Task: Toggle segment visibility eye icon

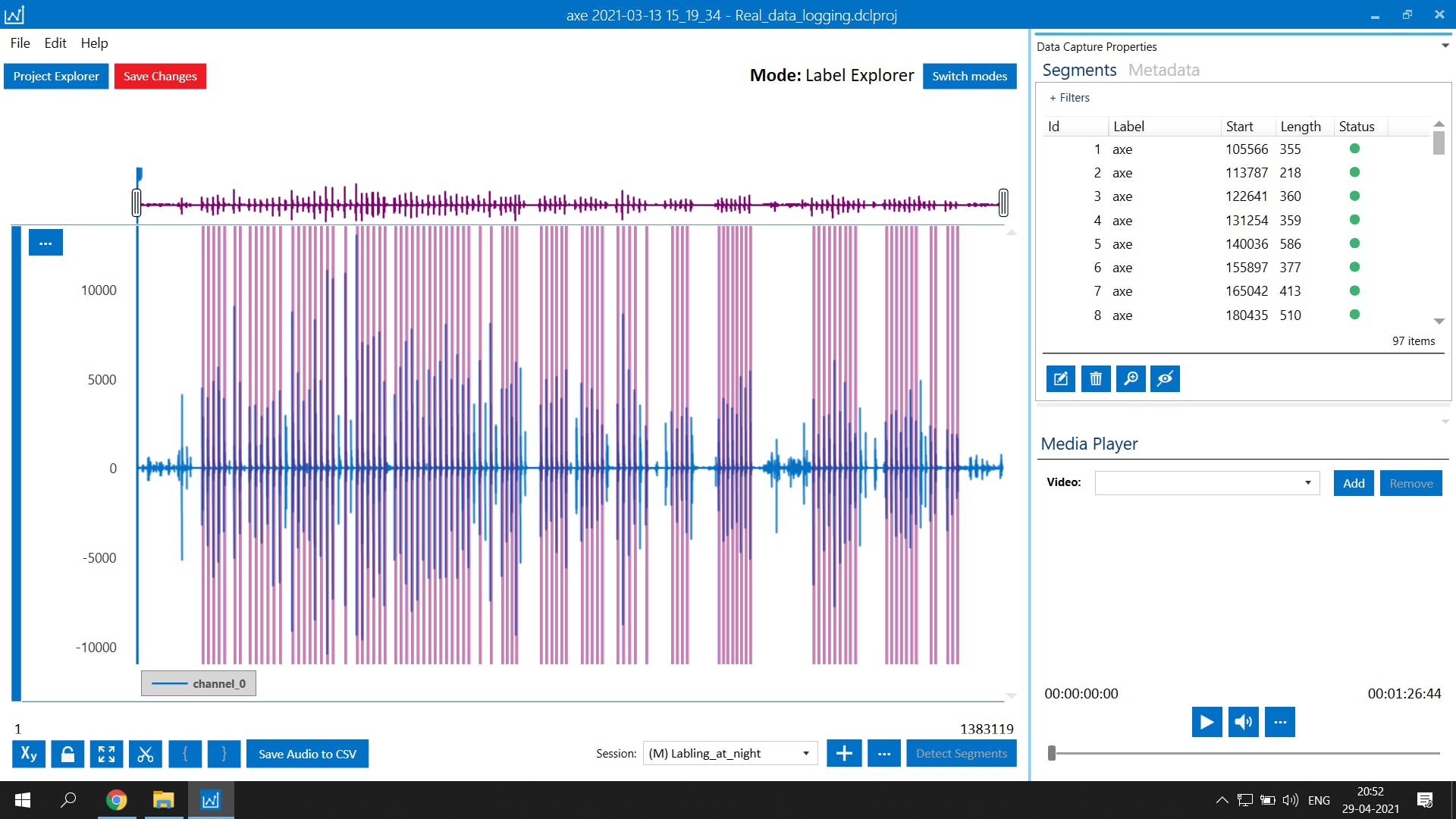Action: tap(1166, 378)
